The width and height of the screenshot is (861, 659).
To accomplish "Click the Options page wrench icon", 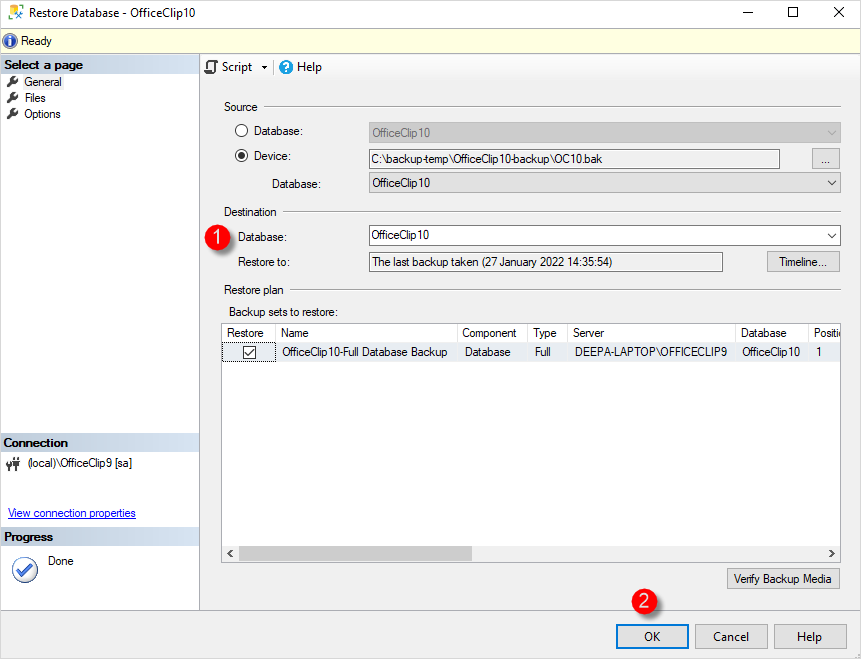I will (x=12, y=114).
